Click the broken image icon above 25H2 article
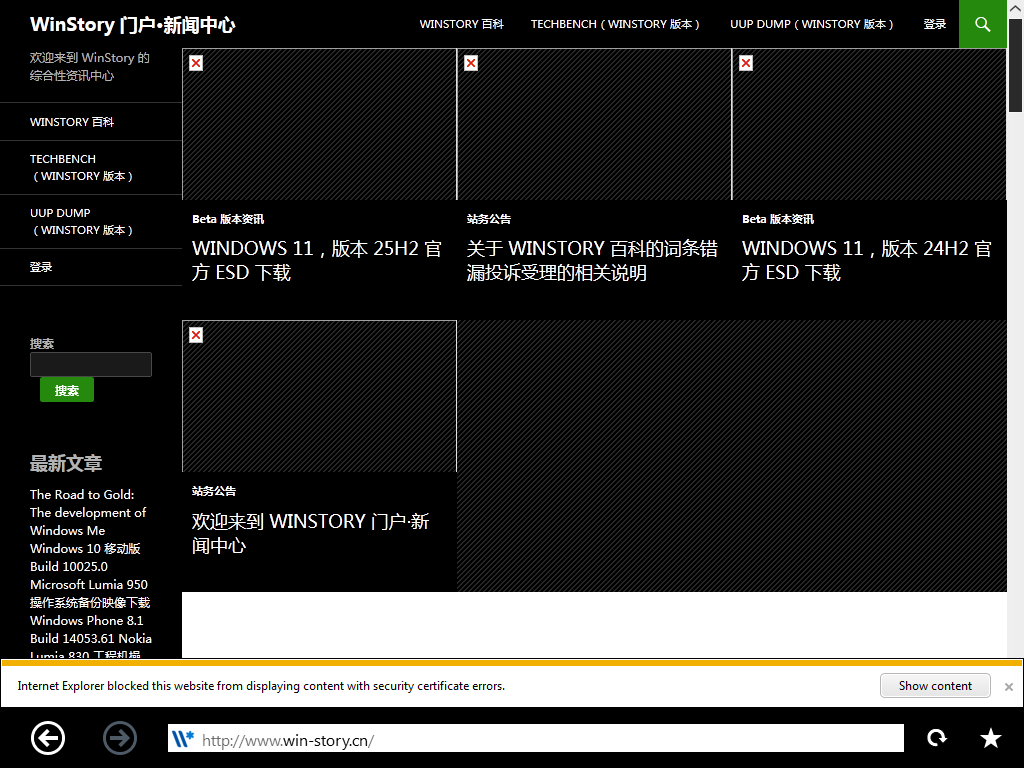 click(196, 63)
